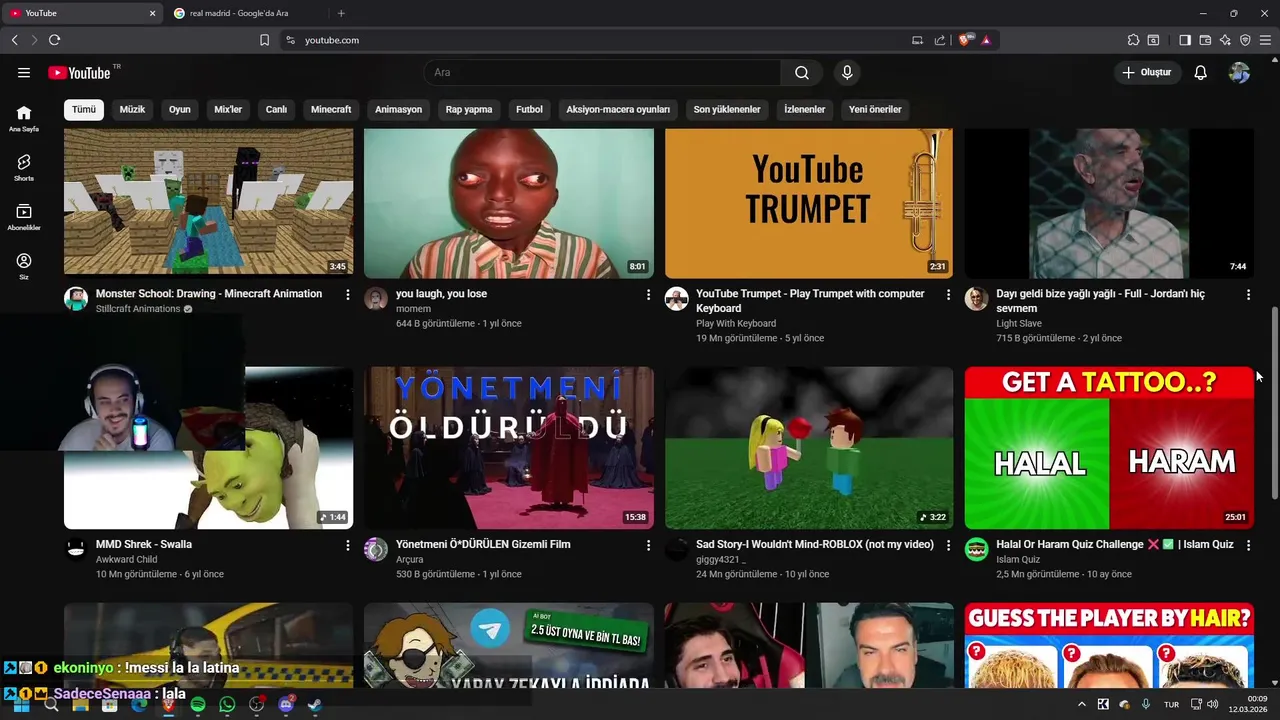Image resolution: width=1280 pixels, height=720 pixels.
Task: Open the volume control in tray
Action: coord(1213,705)
